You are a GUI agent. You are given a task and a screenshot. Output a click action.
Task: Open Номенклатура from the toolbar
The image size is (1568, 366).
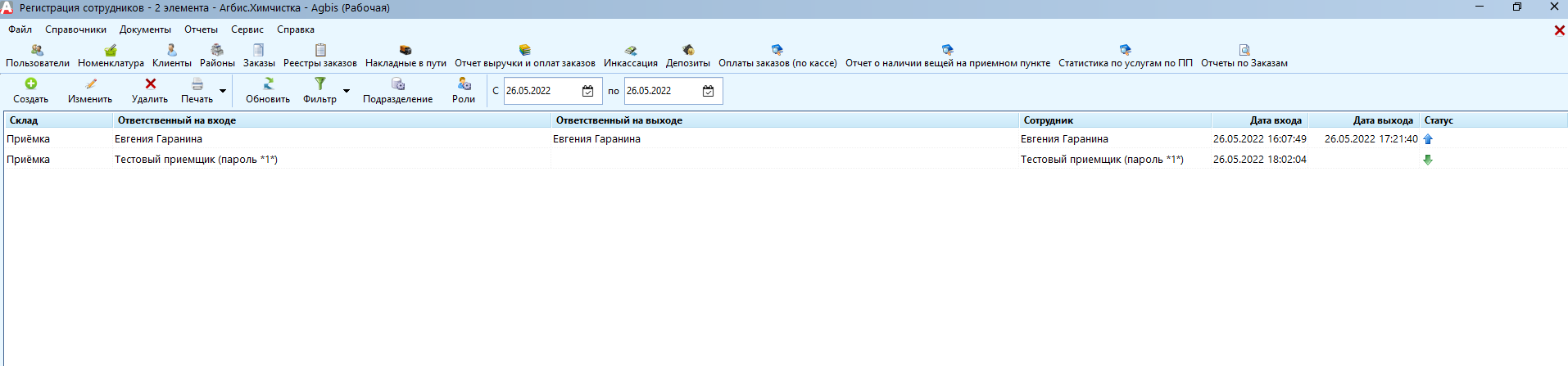pos(111,56)
